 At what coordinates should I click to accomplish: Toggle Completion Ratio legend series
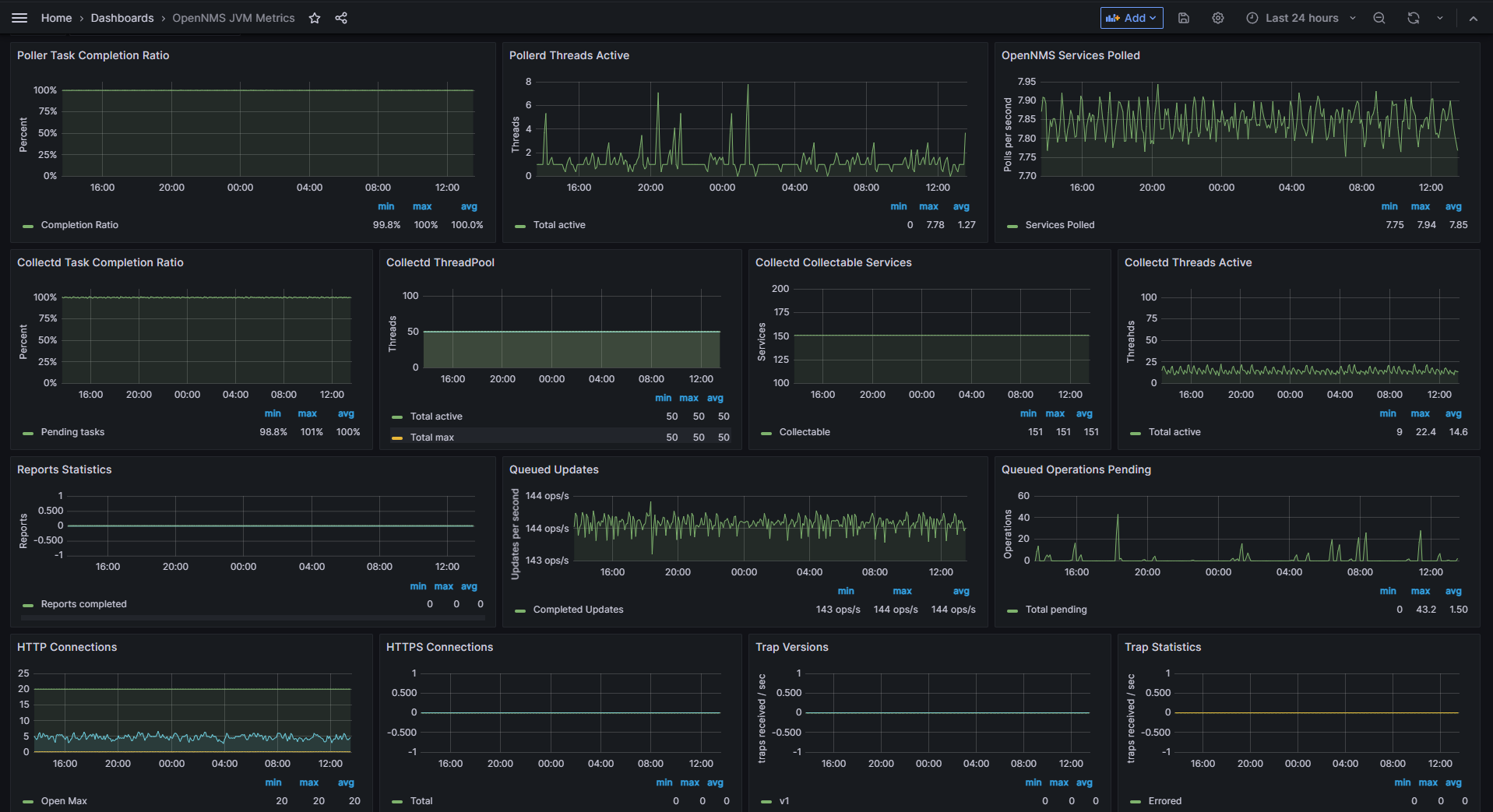point(79,225)
